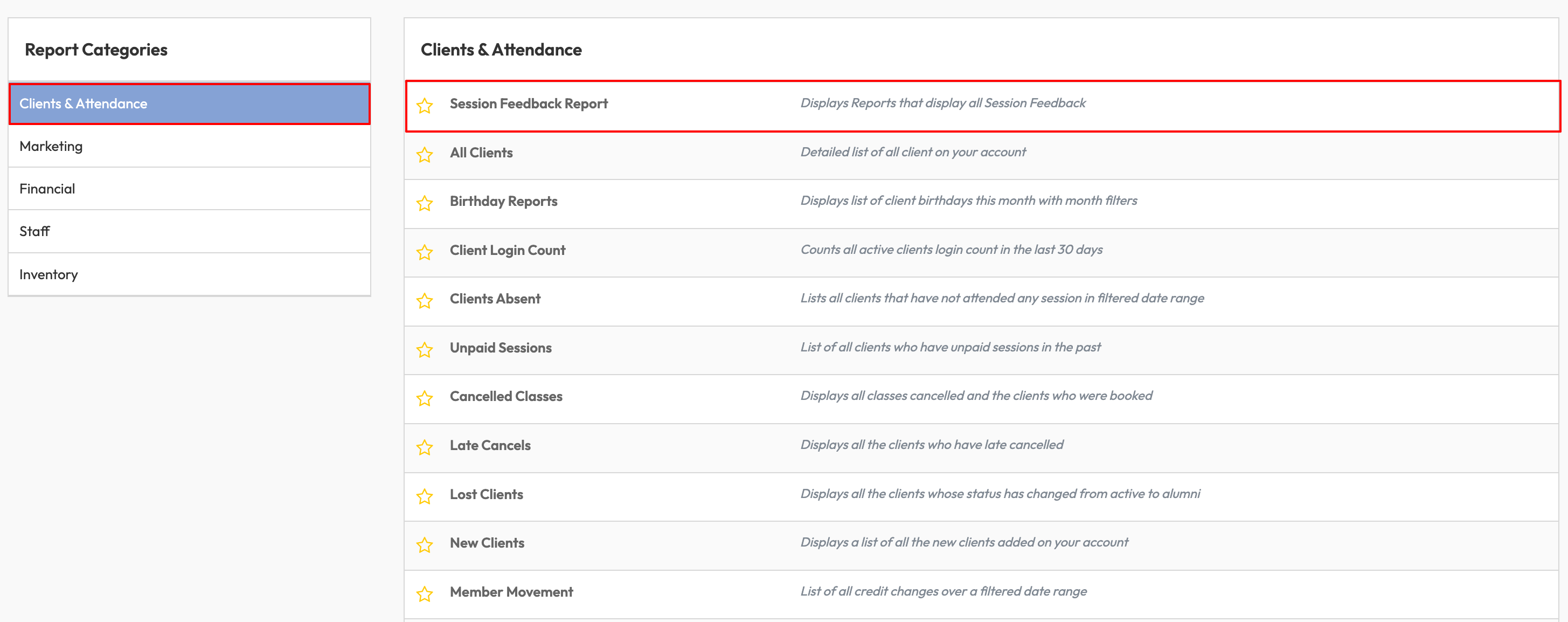Open the Late Cancels report
Screen dimensions: 1568x622
pyautogui.click(x=490, y=446)
